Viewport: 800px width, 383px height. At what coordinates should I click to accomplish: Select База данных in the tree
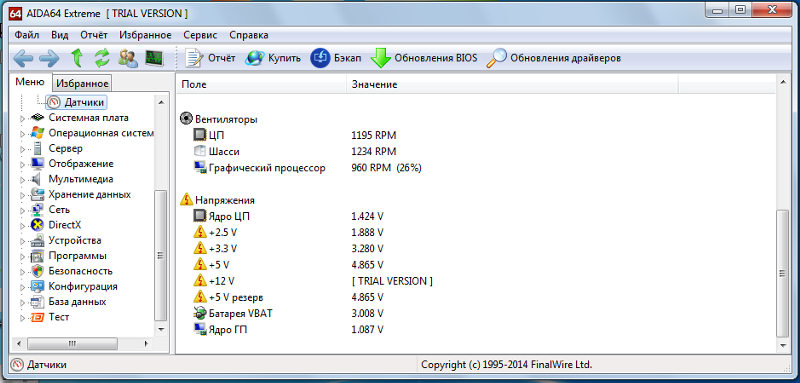pyautogui.click(x=78, y=301)
